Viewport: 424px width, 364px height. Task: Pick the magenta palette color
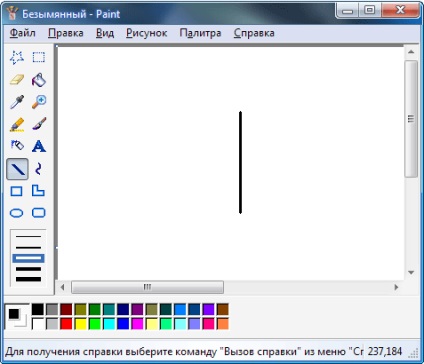(137, 324)
